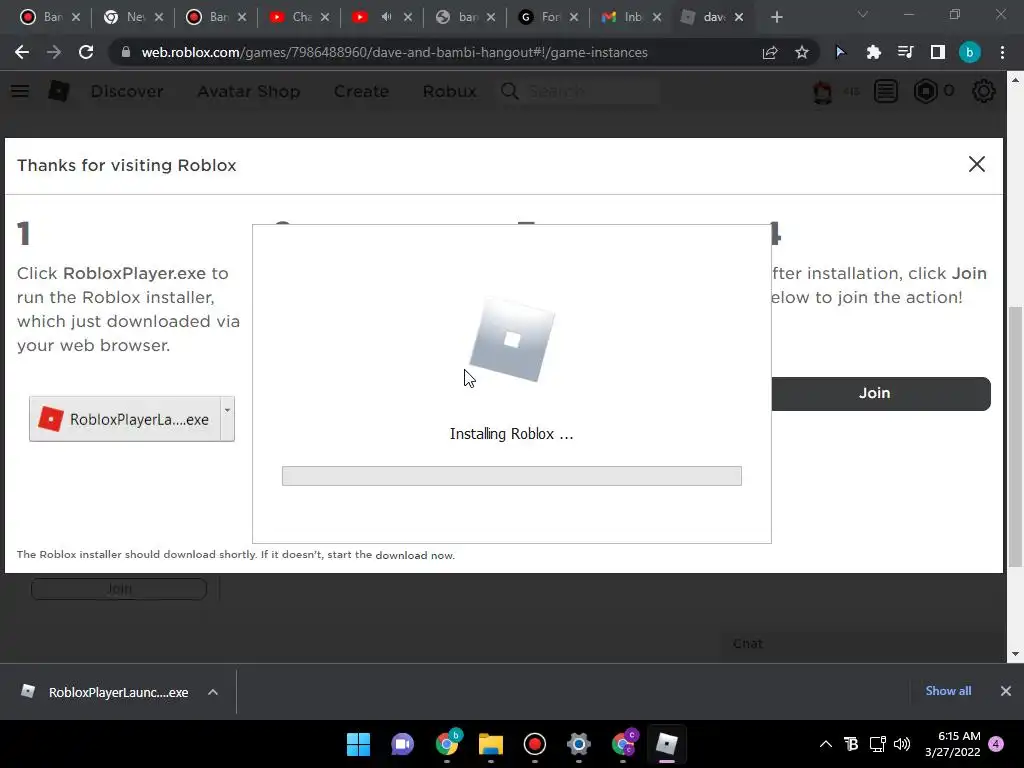The width and height of the screenshot is (1024, 768).
Task: Switch to the 'For' tab
Action: point(547,17)
